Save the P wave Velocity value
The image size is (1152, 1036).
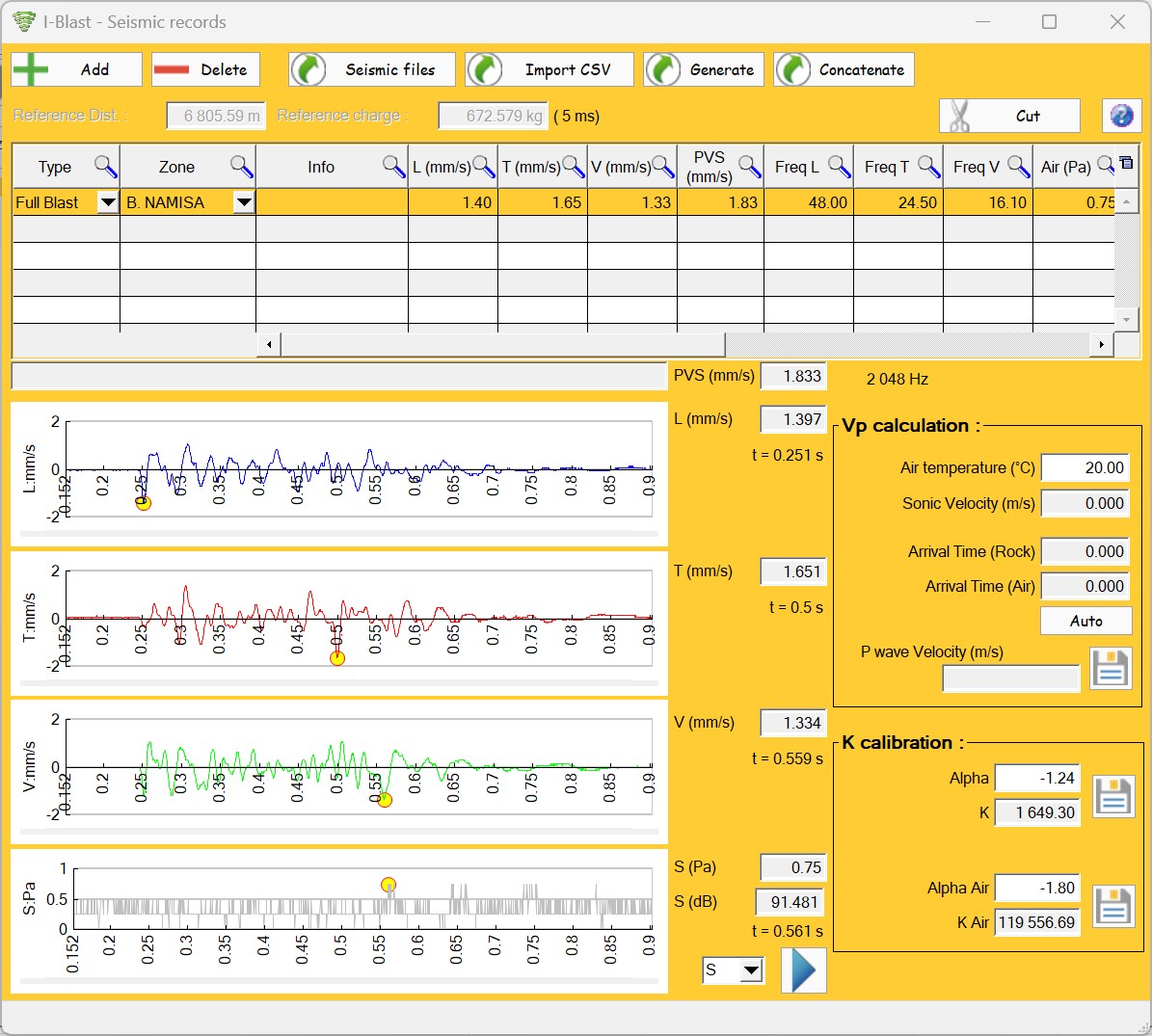click(x=1110, y=668)
